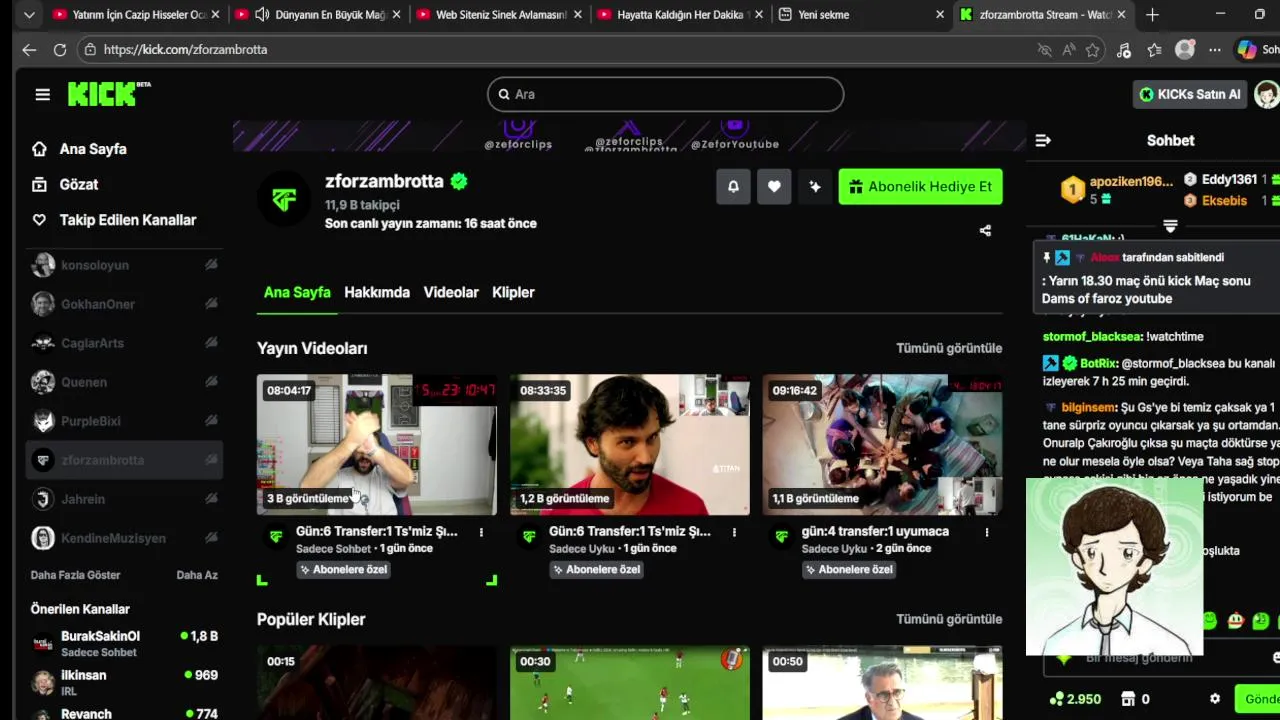The width and height of the screenshot is (1280, 720).
Task: Open the 08:04:17 stream video thumbnail
Action: point(376,445)
